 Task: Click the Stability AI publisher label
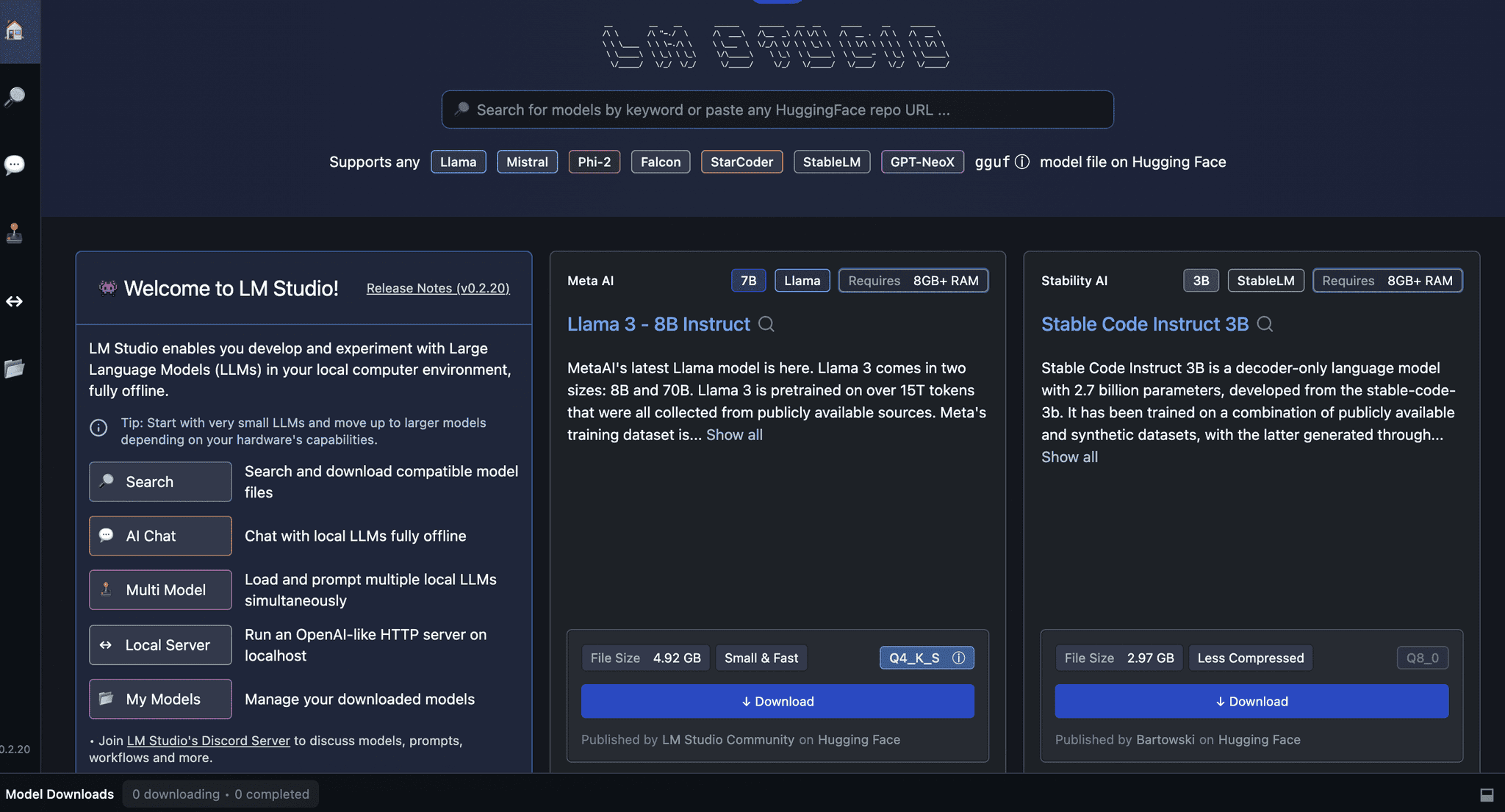coord(1074,281)
